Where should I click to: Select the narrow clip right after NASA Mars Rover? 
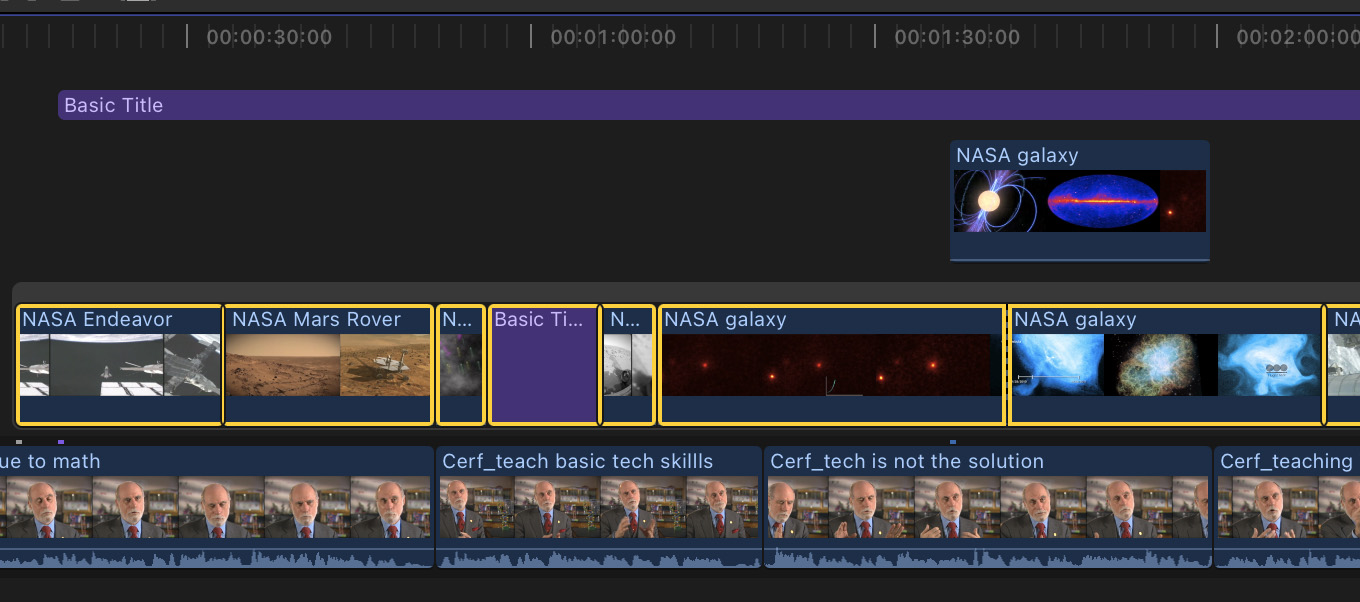tap(461, 365)
